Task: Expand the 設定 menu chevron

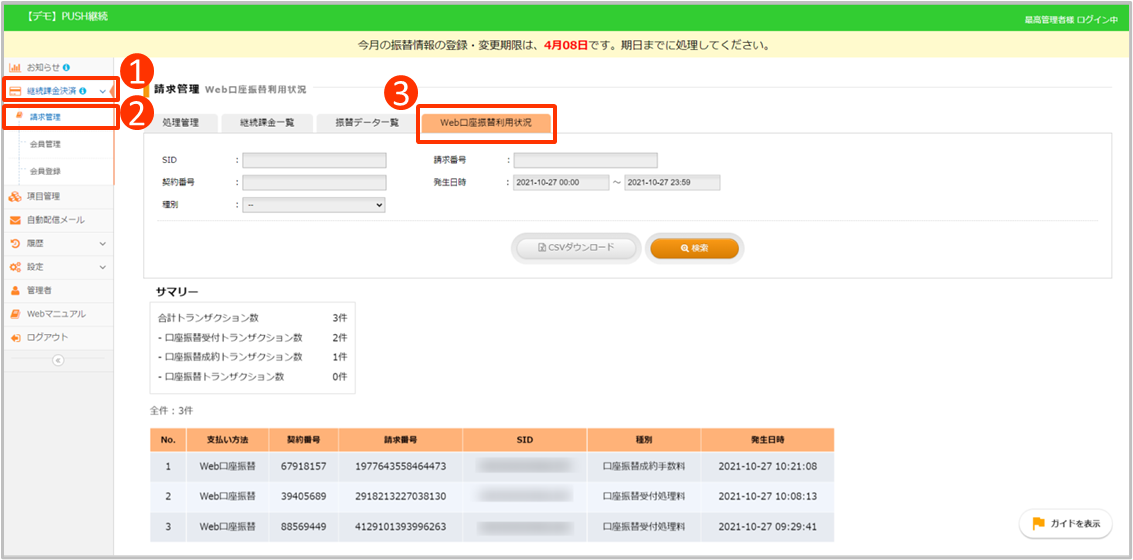Action: [x=102, y=267]
